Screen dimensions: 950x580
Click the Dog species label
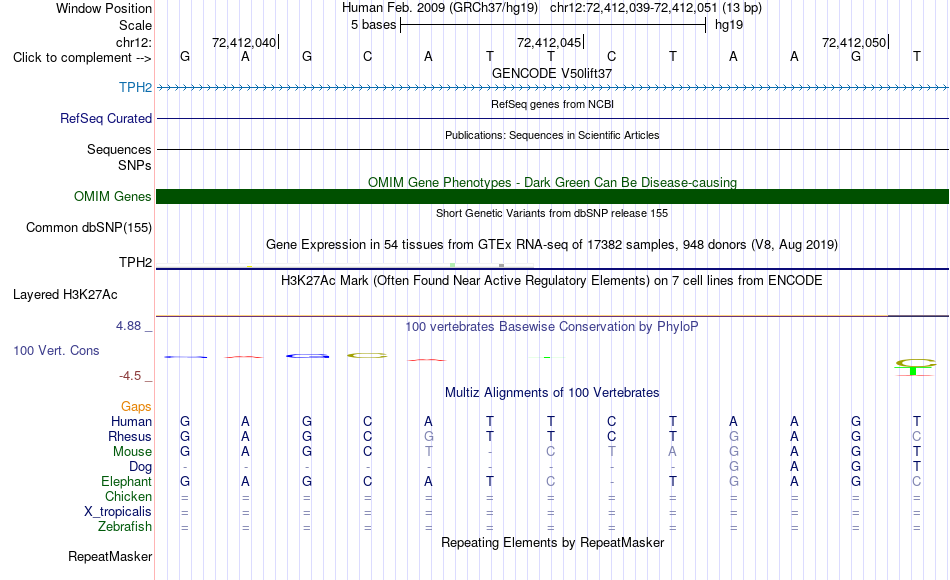[x=140, y=467]
